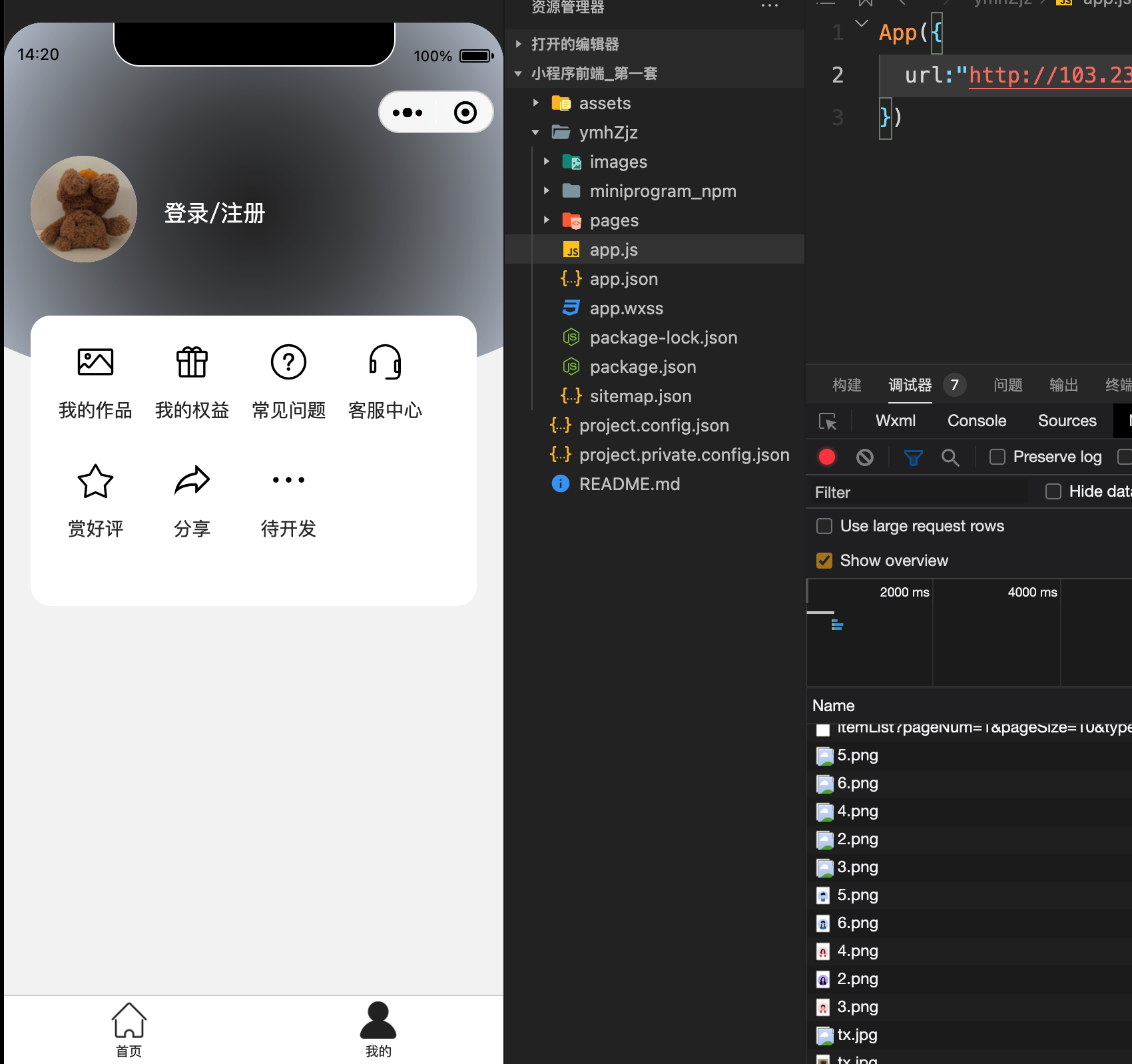Image resolution: width=1132 pixels, height=1064 pixels.
Task: Switch to the 首页 home tab
Action: [129, 1029]
